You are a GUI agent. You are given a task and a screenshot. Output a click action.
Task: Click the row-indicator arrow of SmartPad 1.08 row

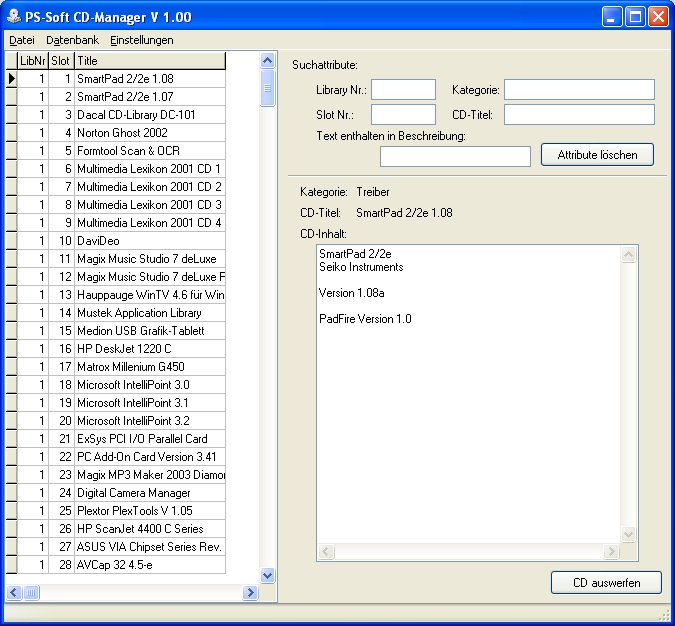[x=12, y=79]
